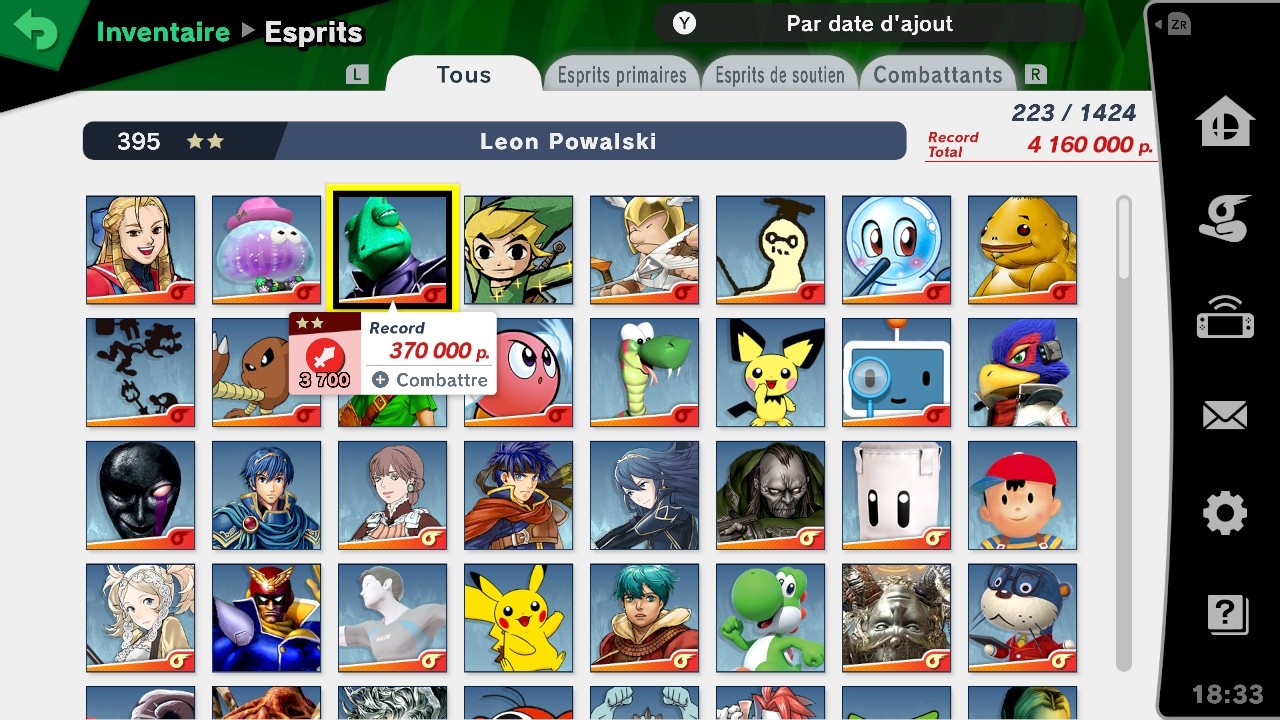This screenshot has width=1280, height=720.
Task: Select the Toon Link spirit thumbnail
Action: coord(518,249)
